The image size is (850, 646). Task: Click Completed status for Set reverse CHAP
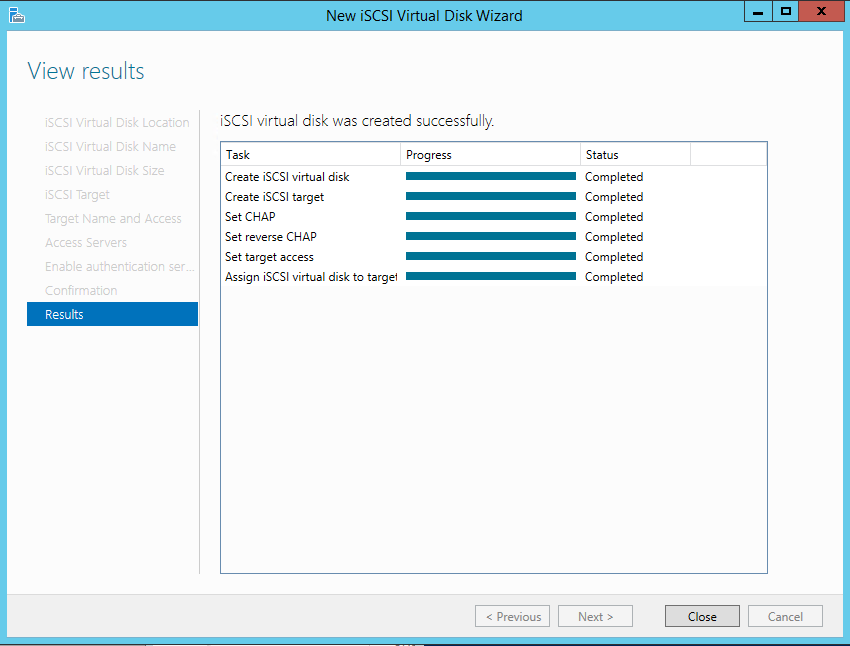tap(614, 237)
